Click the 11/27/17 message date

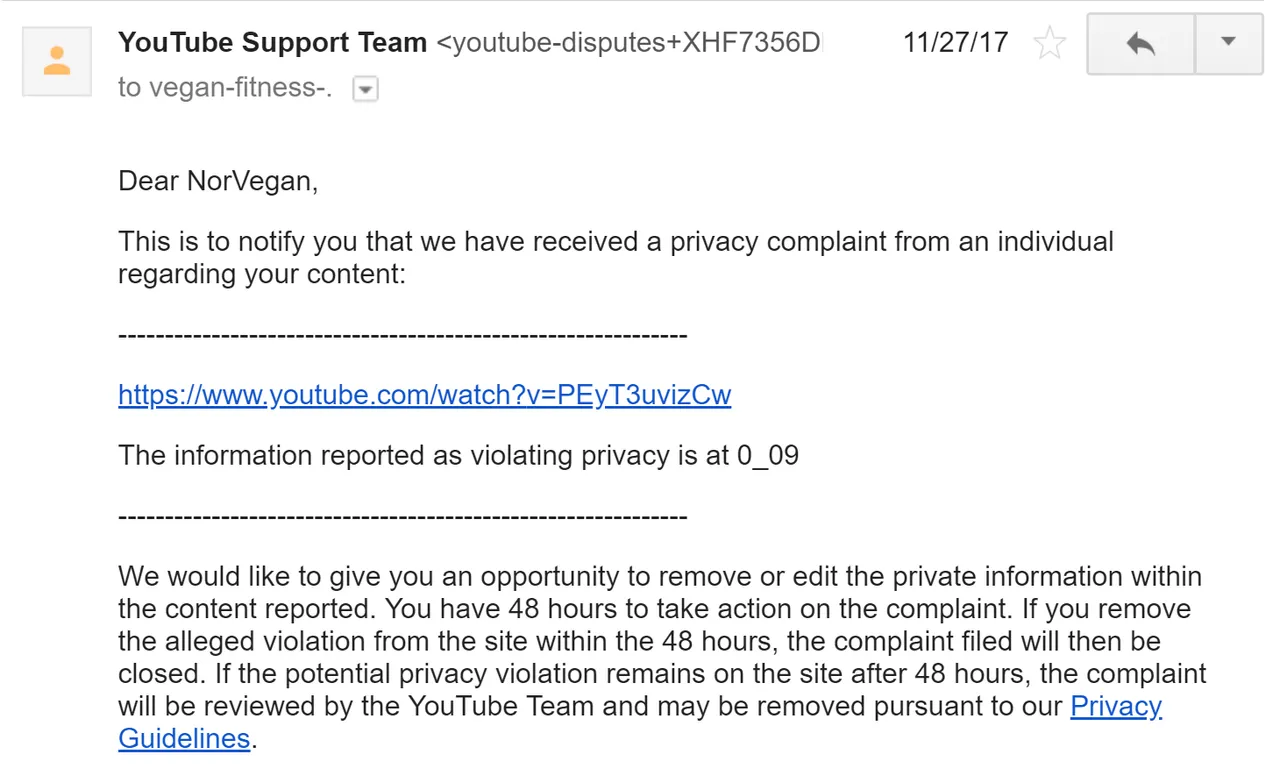tap(955, 43)
